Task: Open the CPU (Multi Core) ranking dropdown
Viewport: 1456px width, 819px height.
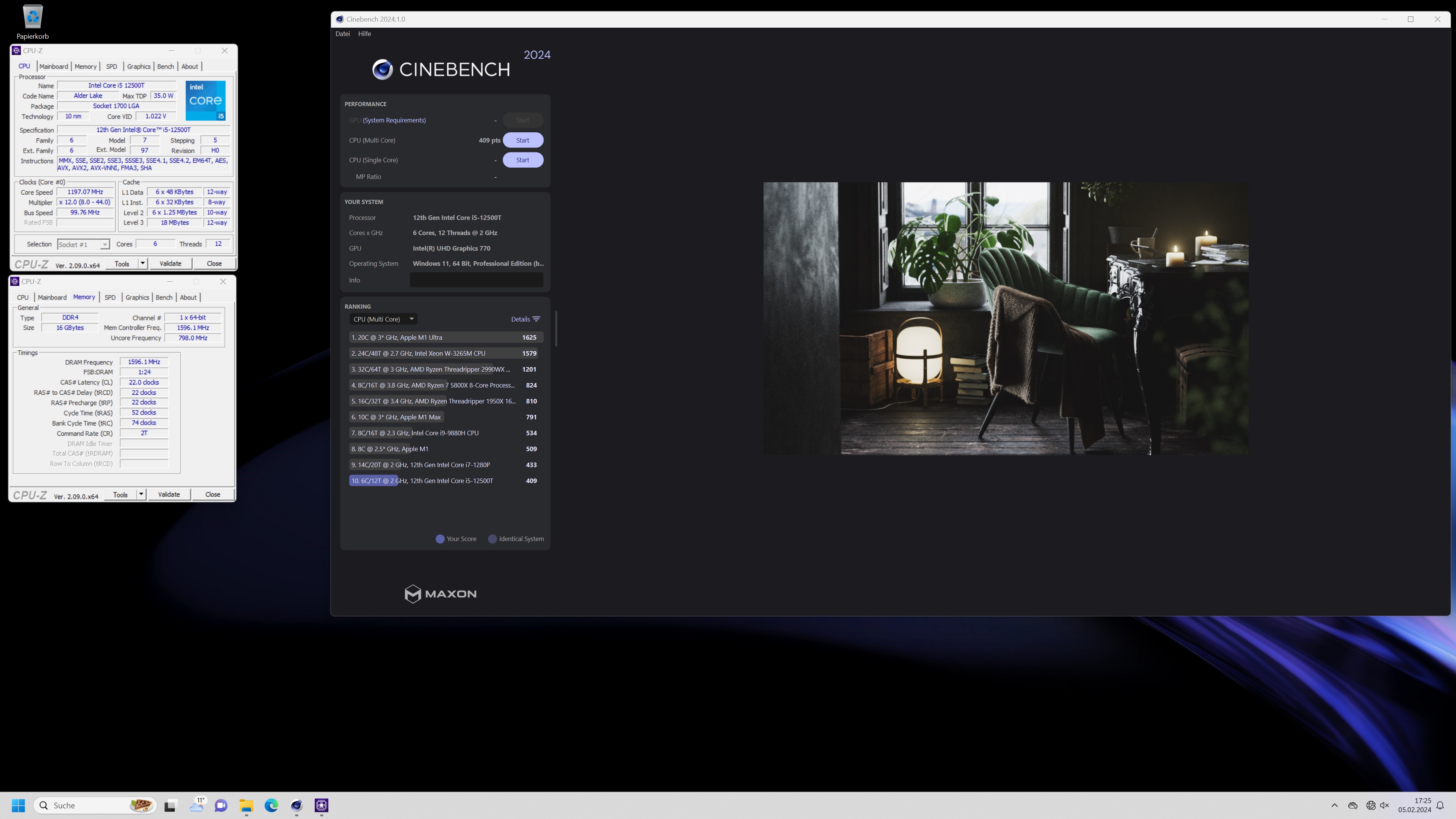Action: [x=383, y=319]
